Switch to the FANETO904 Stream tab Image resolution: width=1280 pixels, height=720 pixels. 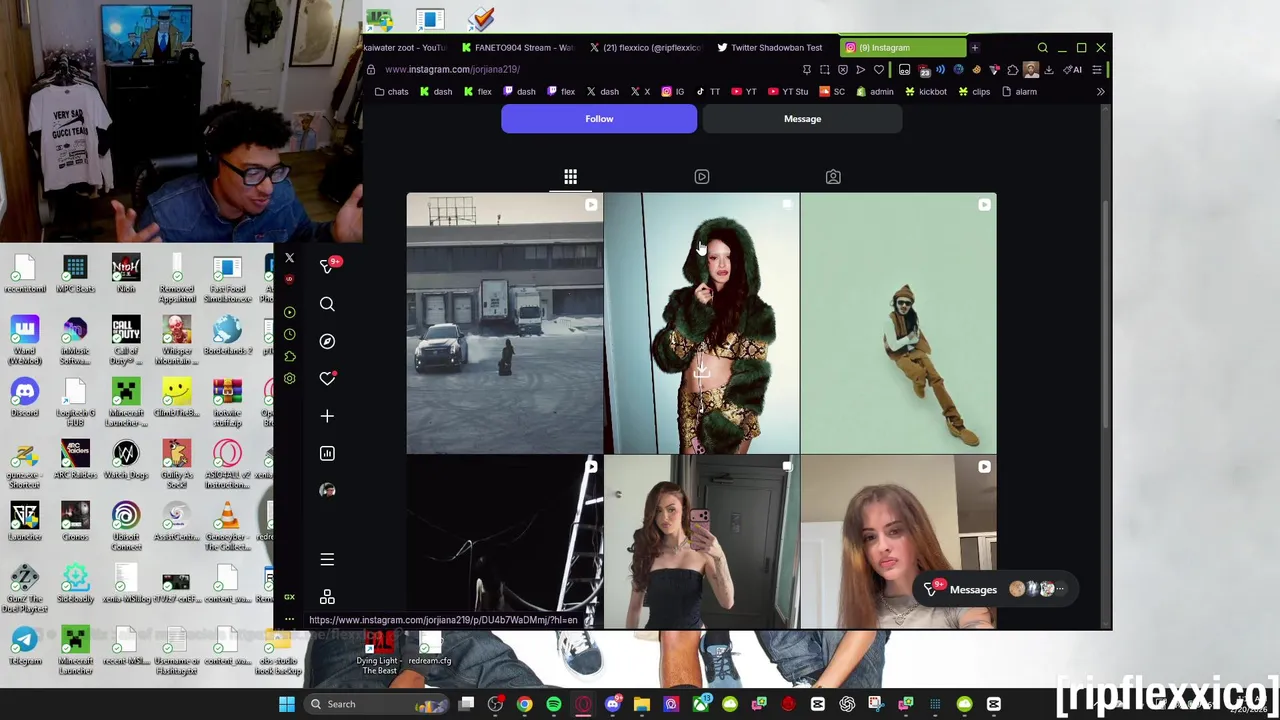coord(516,48)
